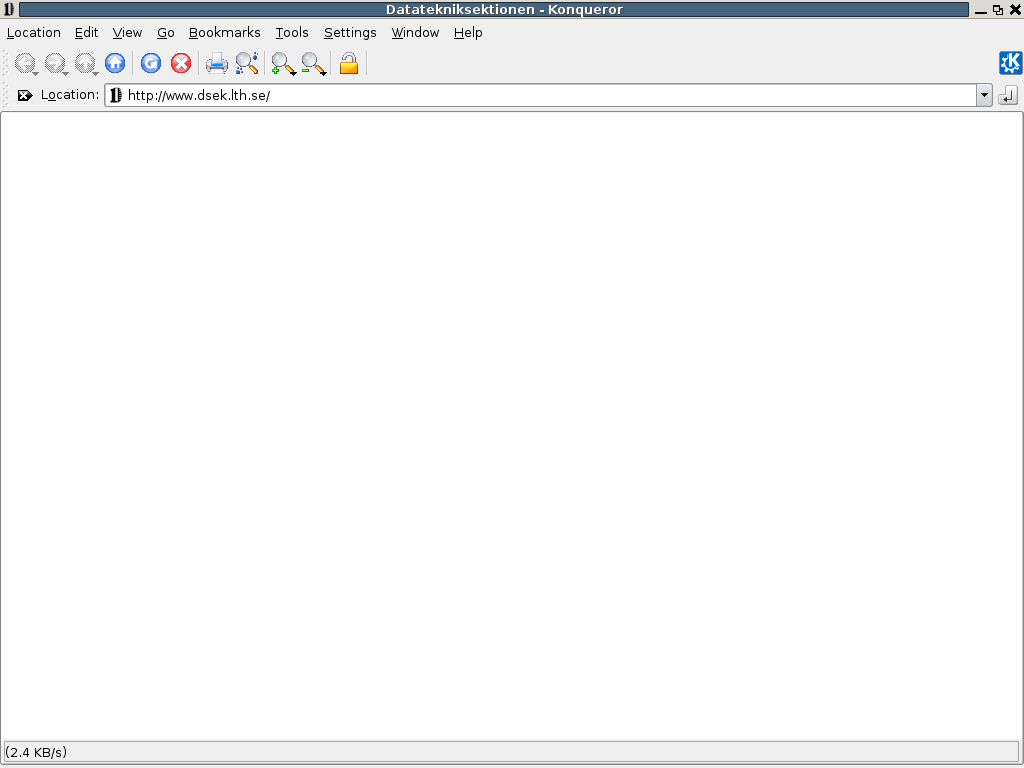Clear the location bar with the X arrow icon
The image size is (1024, 768).
(x=25, y=95)
